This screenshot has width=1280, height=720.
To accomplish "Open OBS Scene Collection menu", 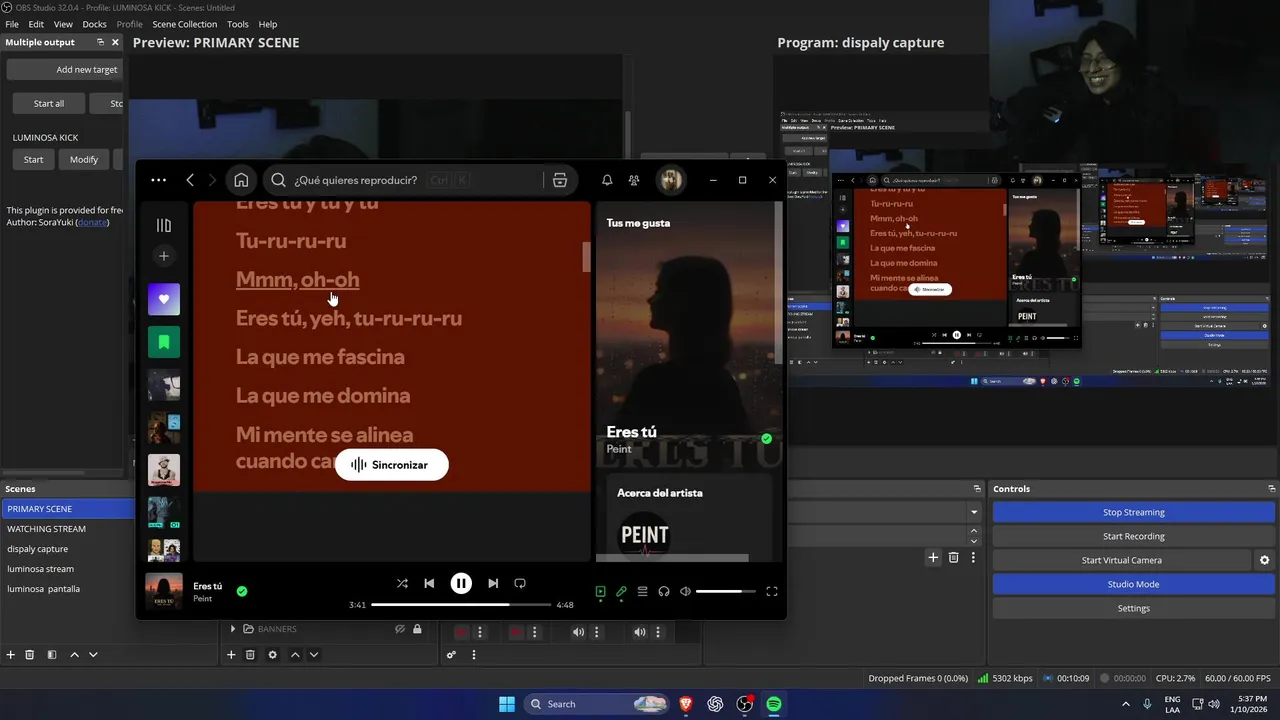I will [x=184, y=24].
